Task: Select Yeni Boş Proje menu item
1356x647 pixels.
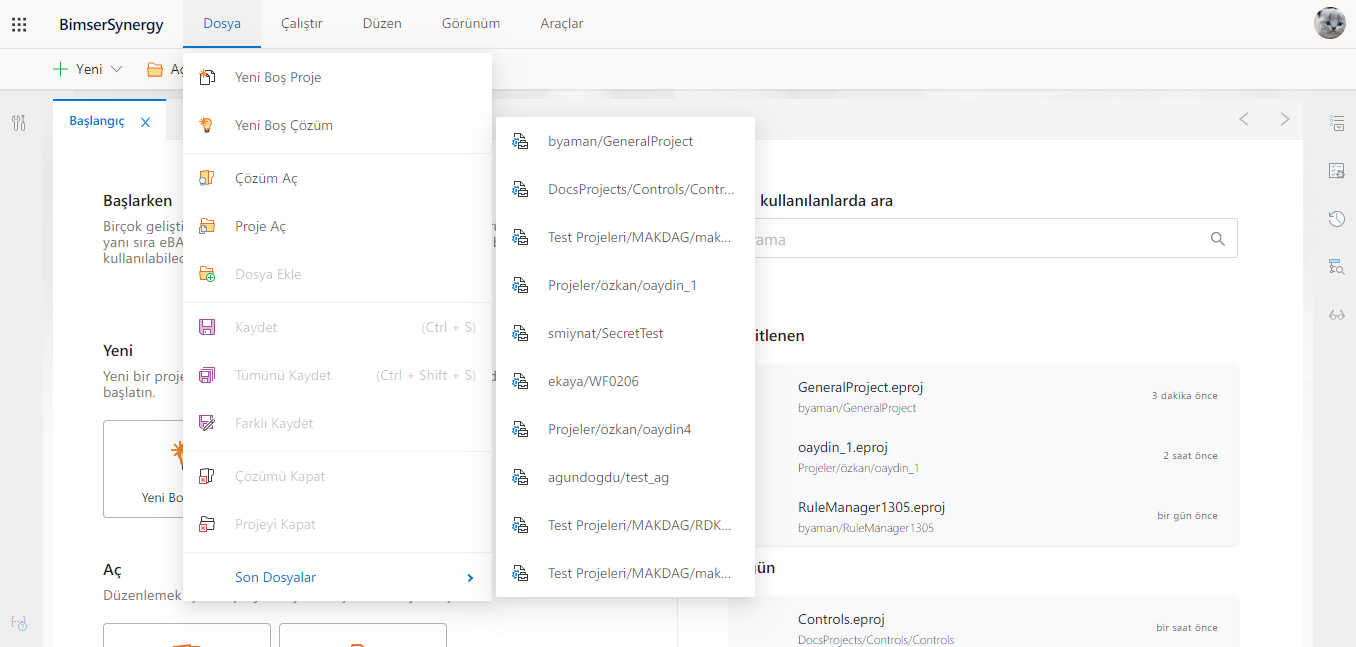Action: pyautogui.click(x=277, y=78)
